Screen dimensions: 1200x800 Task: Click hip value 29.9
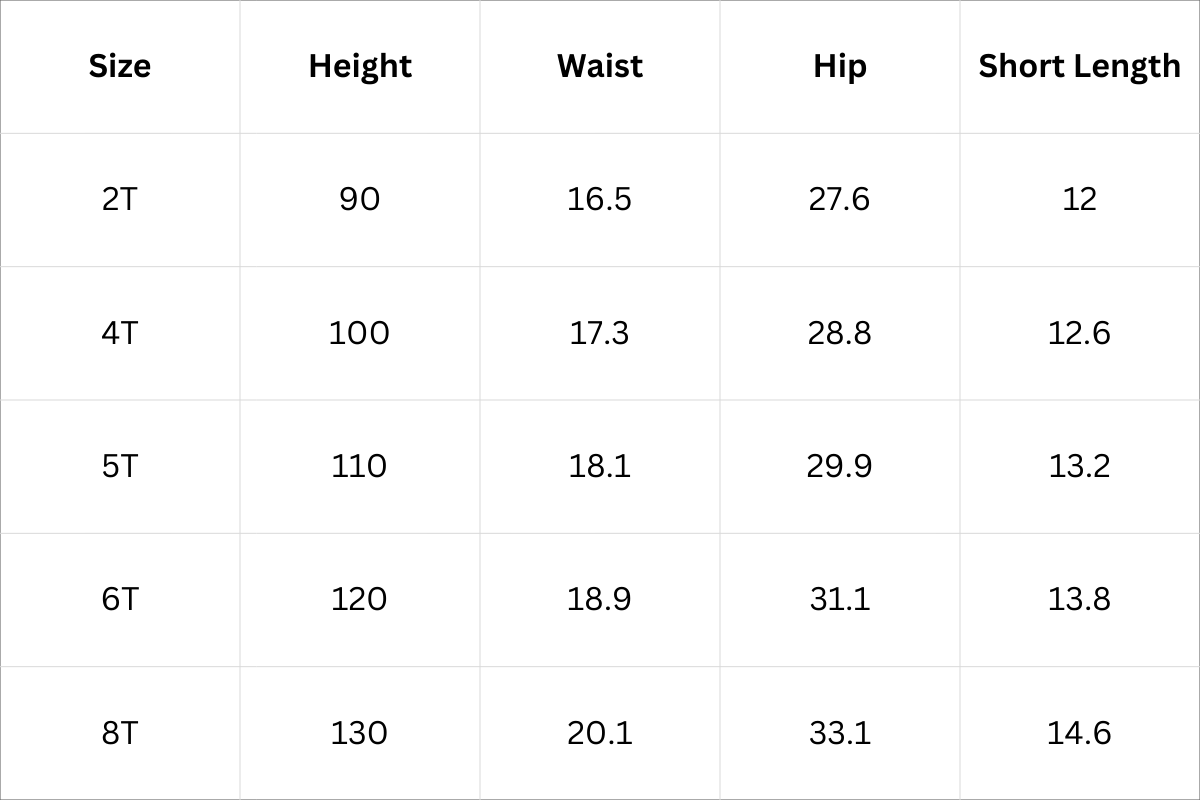click(839, 466)
